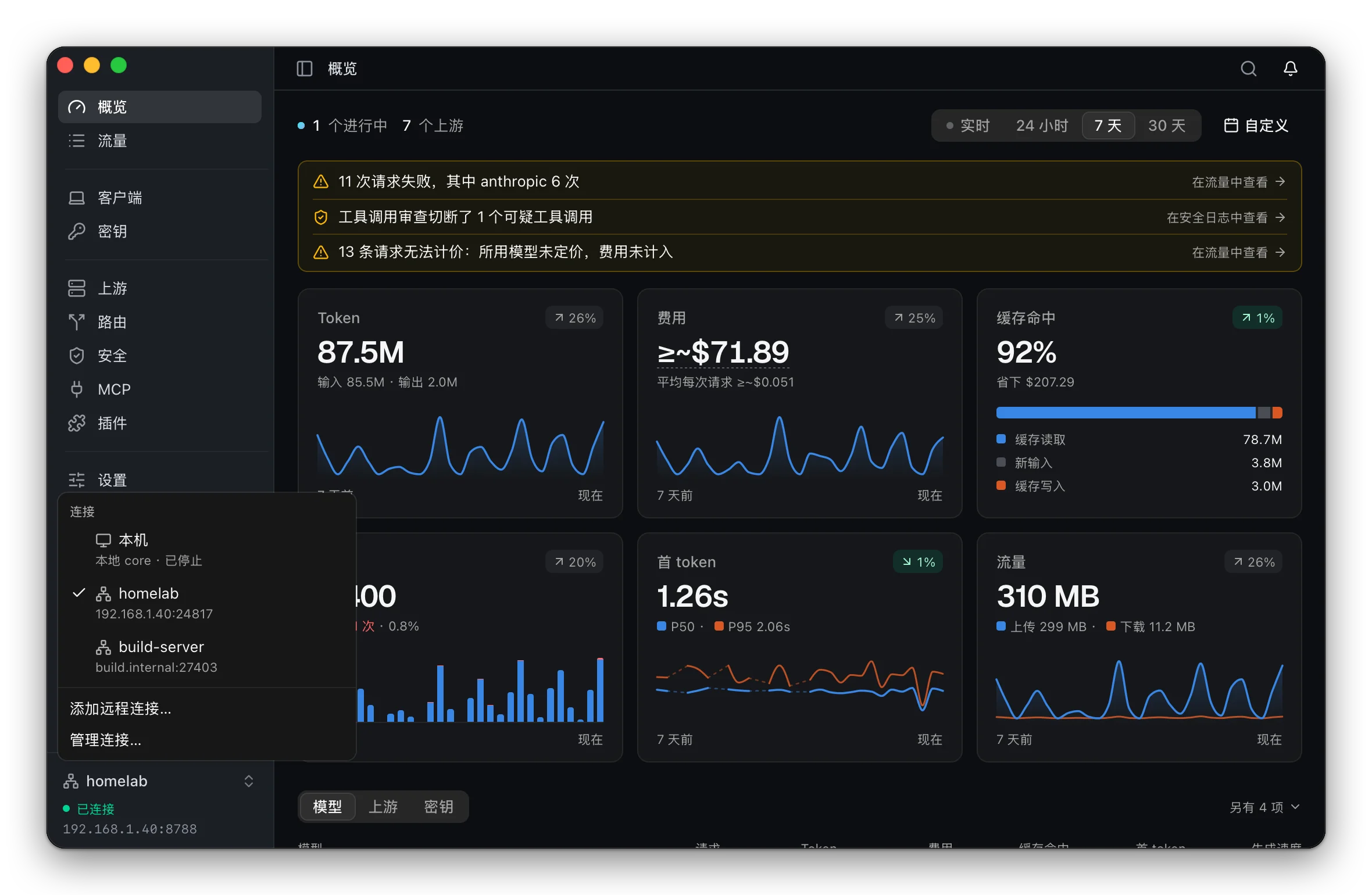Viewport: 1372px width, 895px height.
Task: Click the orange 缓存写入 legend swatch
Action: coord(1001,486)
